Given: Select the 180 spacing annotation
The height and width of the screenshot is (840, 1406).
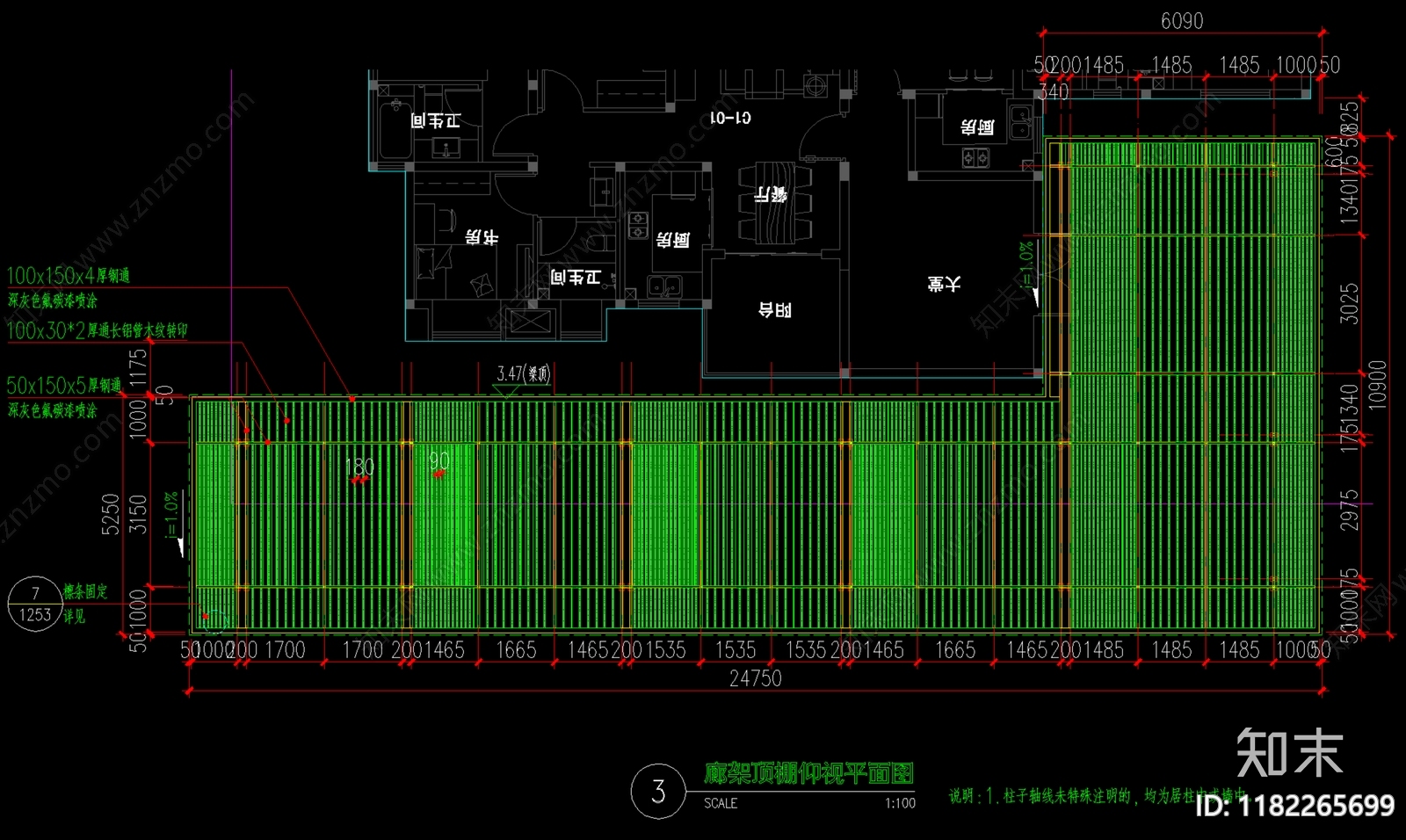Looking at the screenshot, I should pos(359,467).
